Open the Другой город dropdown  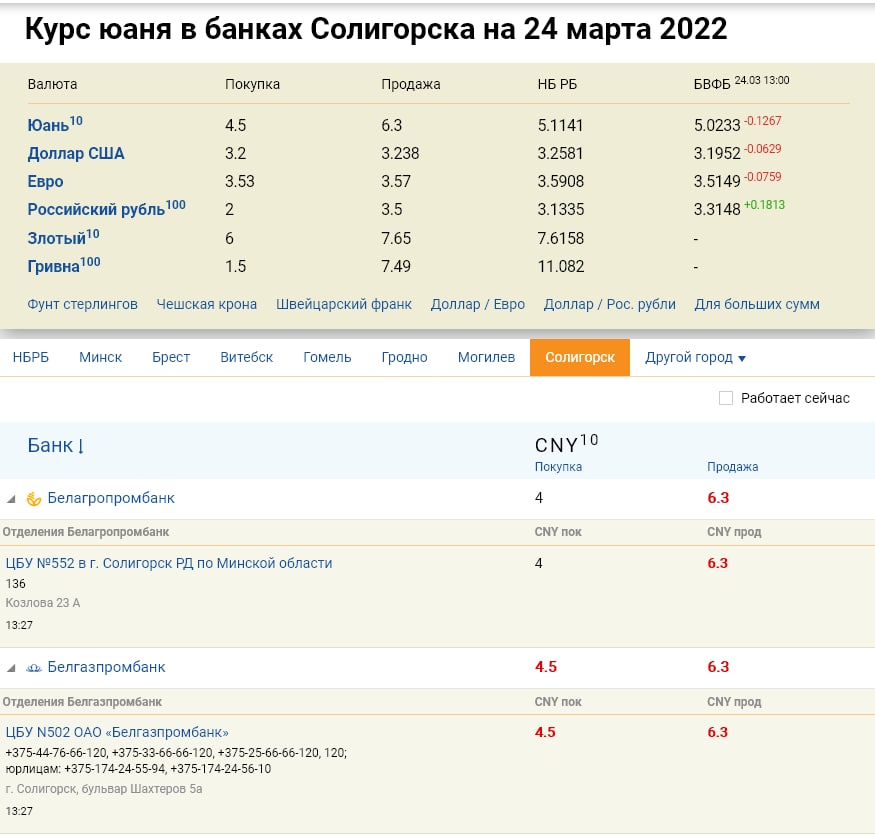coord(695,357)
